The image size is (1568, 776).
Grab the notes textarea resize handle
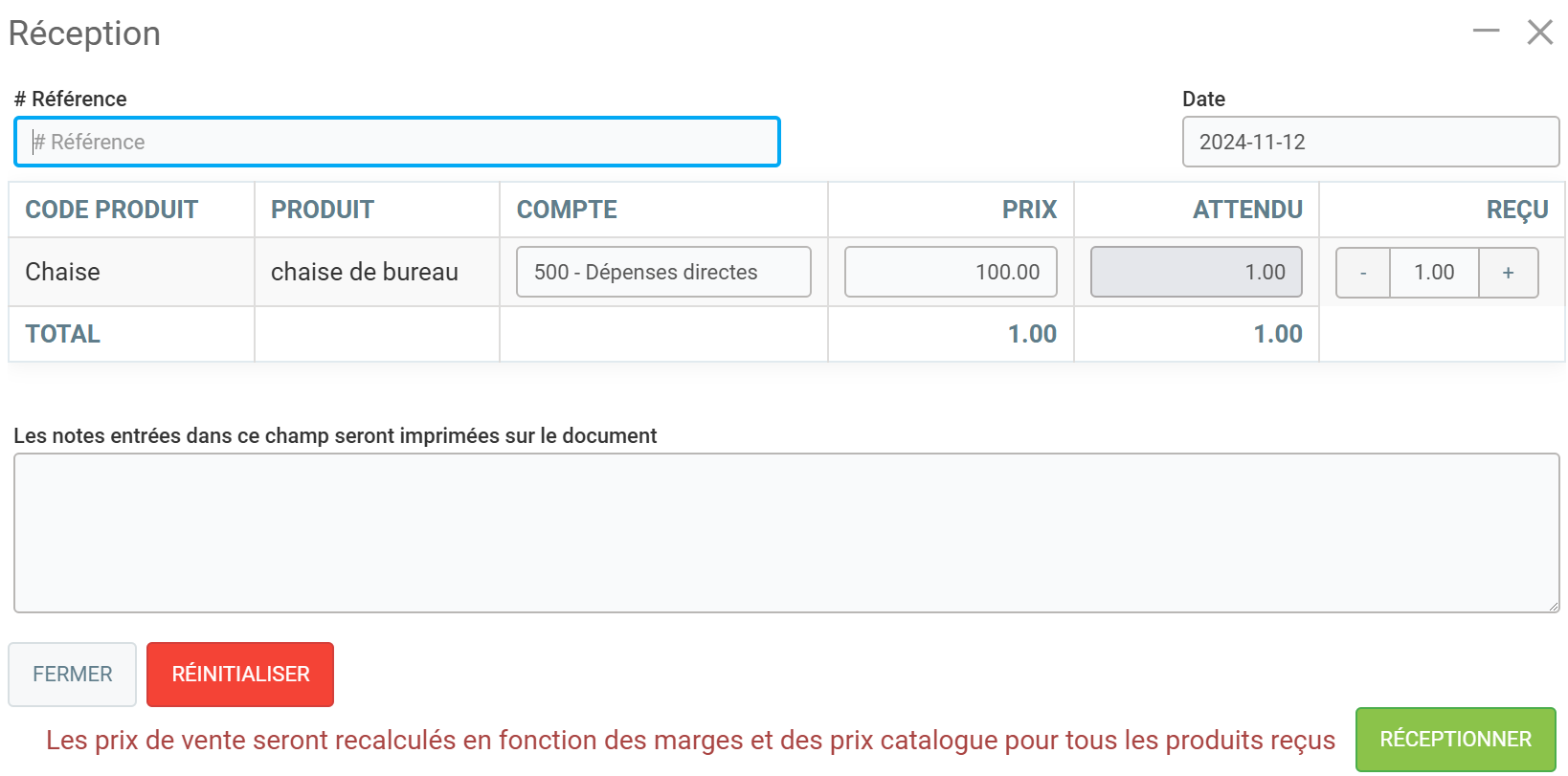[x=1555, y=607]
